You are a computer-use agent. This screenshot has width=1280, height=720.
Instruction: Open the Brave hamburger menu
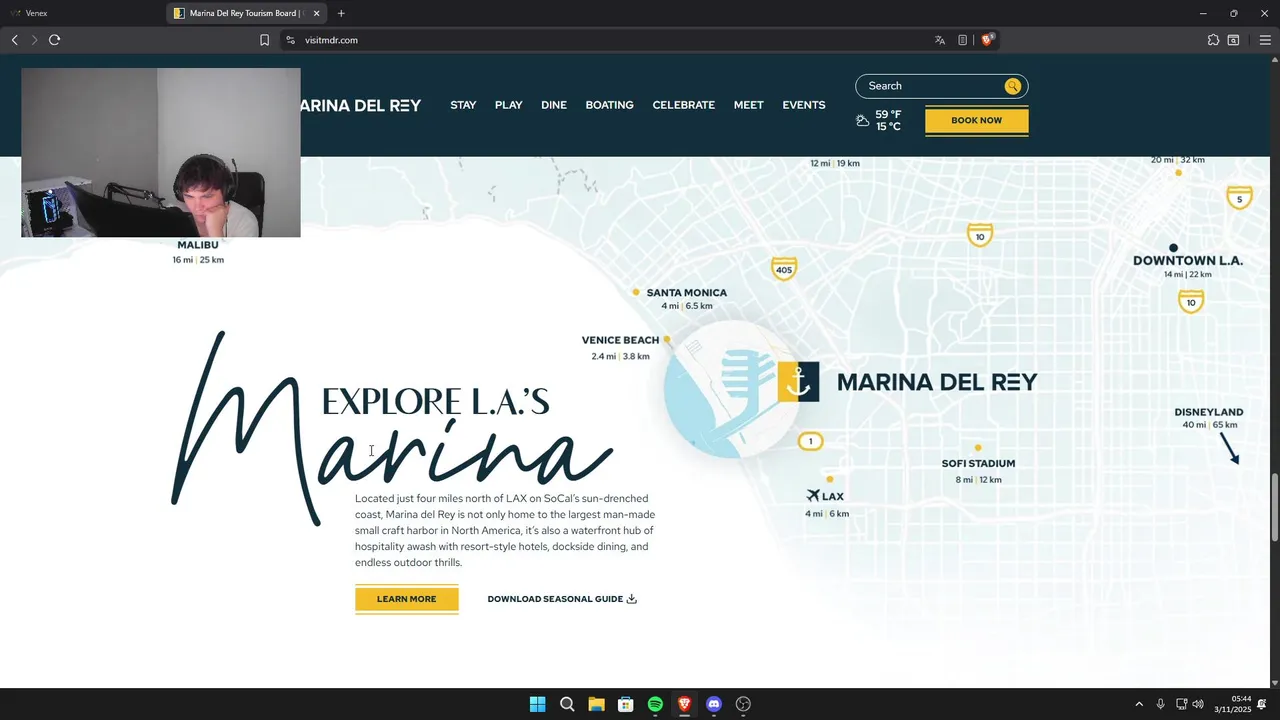coord(1265,40)
